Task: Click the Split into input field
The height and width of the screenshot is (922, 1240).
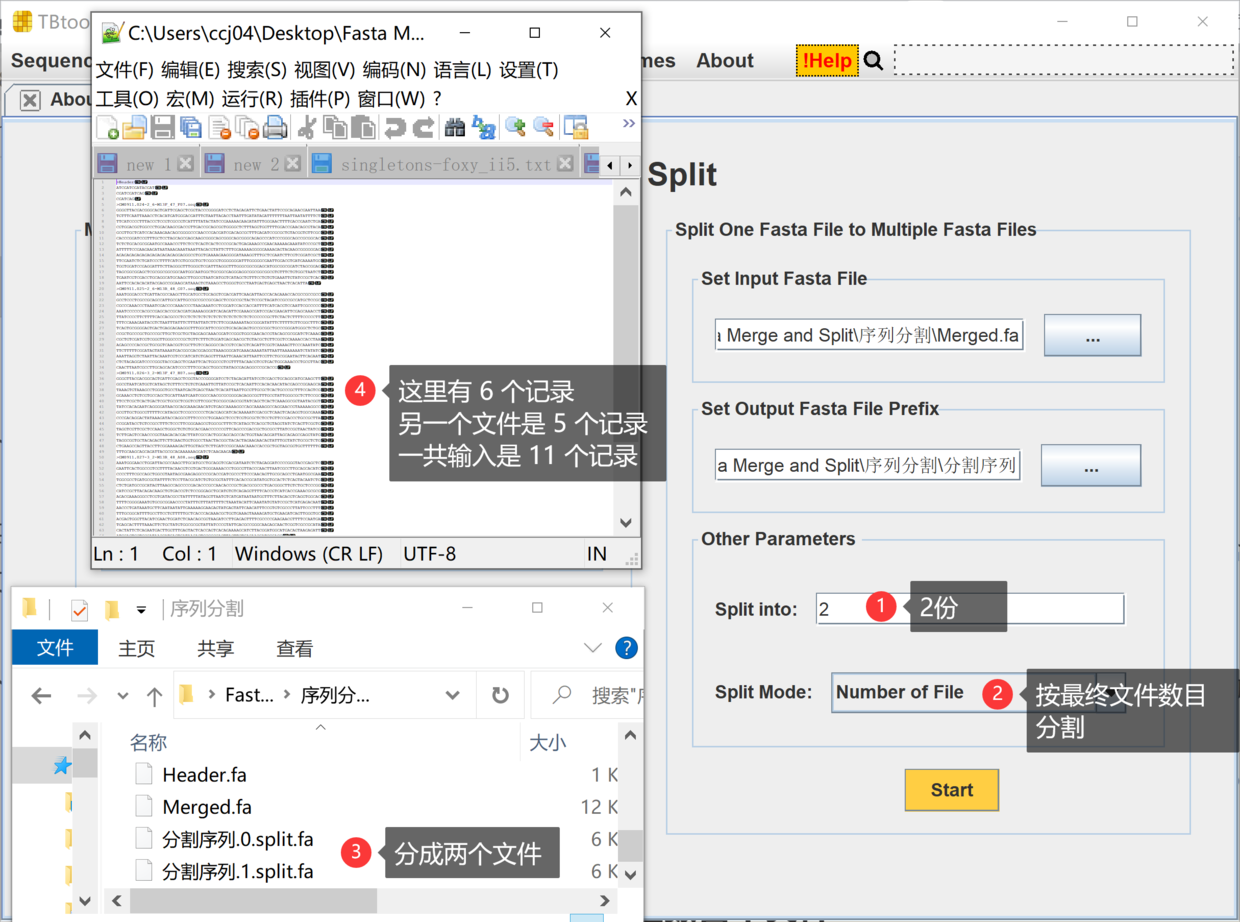Action: pos(970,609)
